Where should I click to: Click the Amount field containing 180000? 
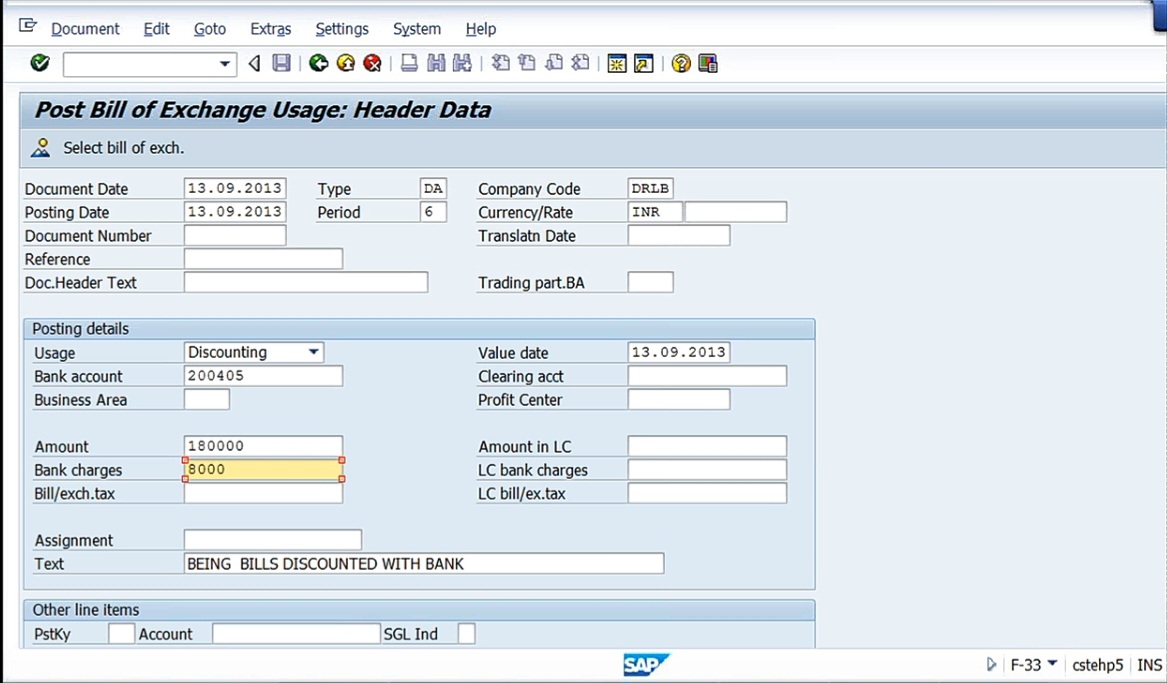click(263, 446)
